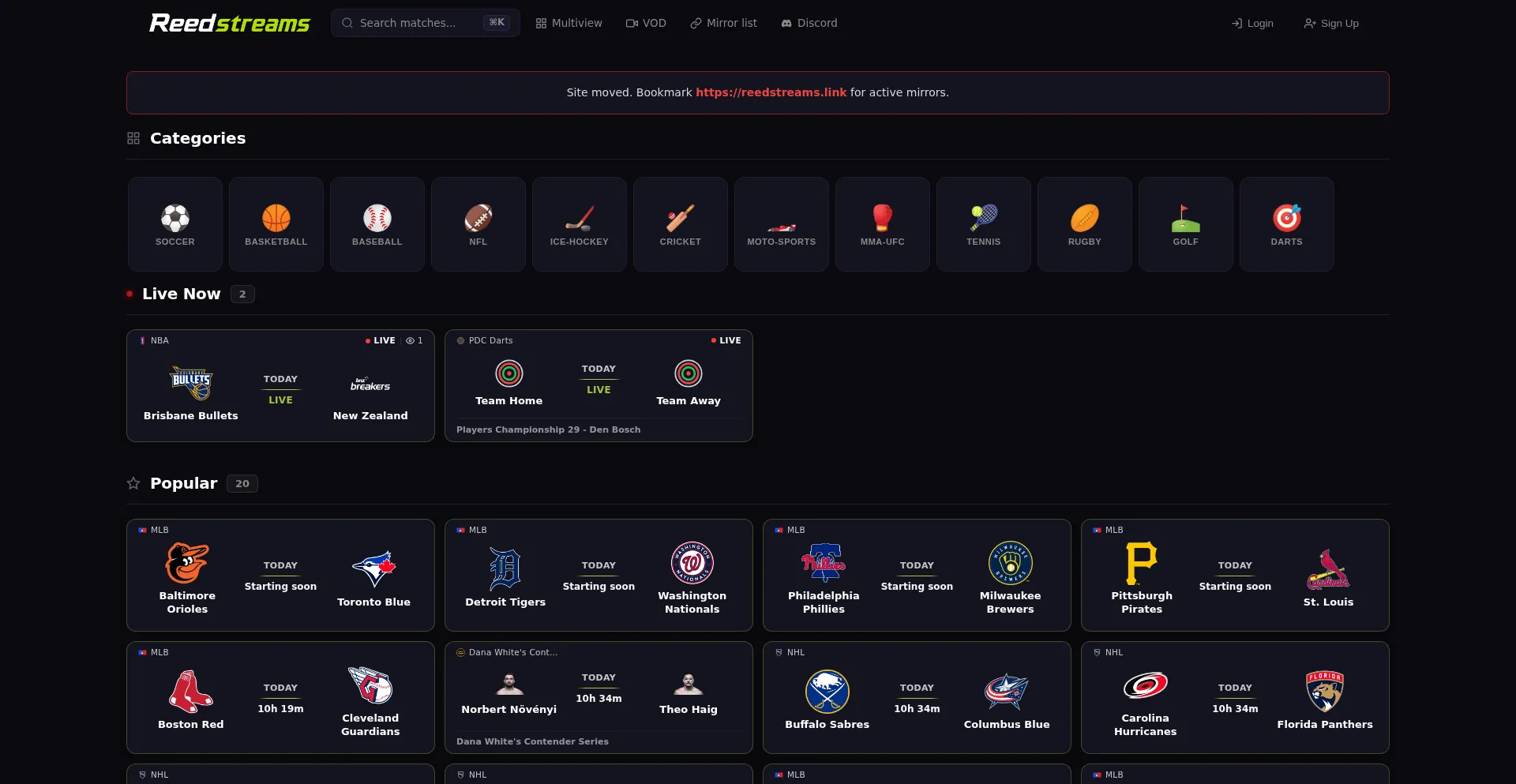
Task: Click the Categories heading
Action: (198, 138)
